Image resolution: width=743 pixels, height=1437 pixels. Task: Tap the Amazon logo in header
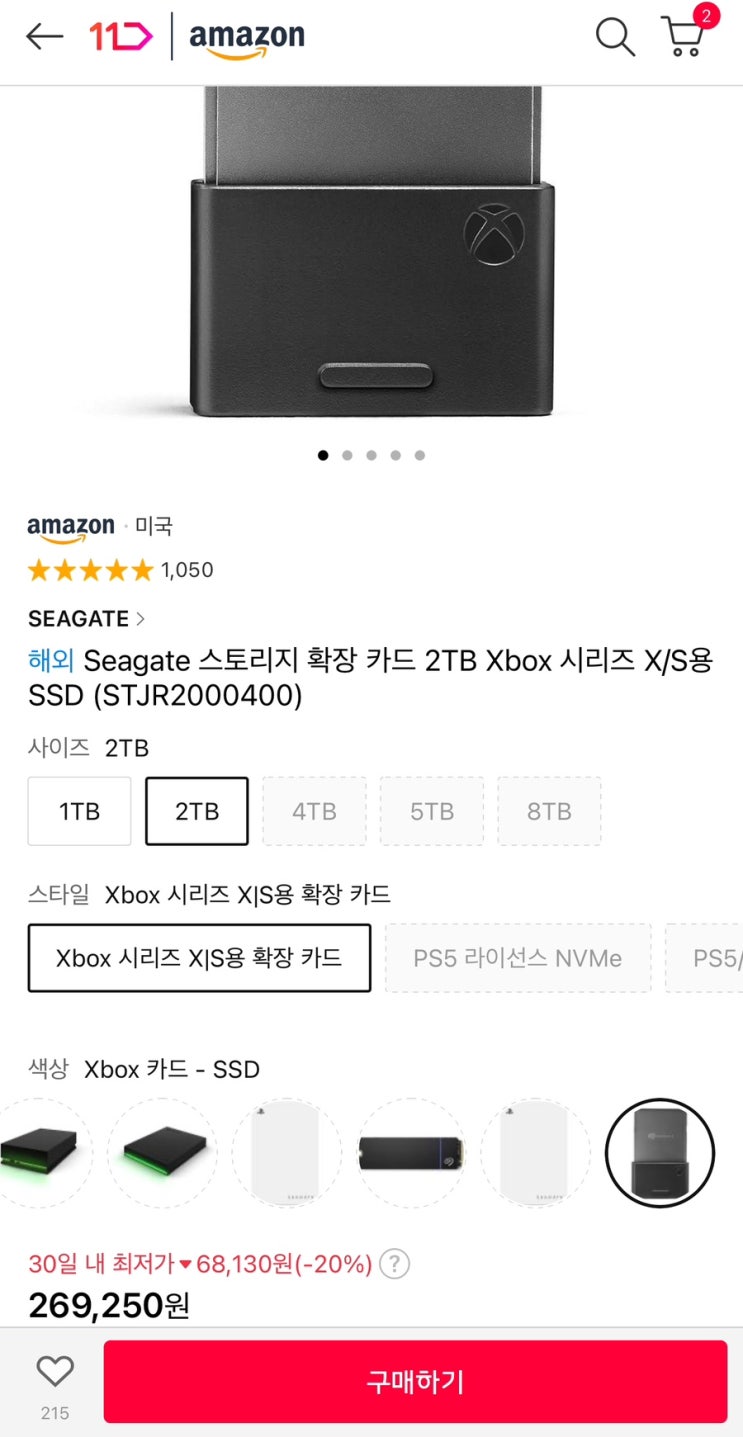click(x=246, y=39)
